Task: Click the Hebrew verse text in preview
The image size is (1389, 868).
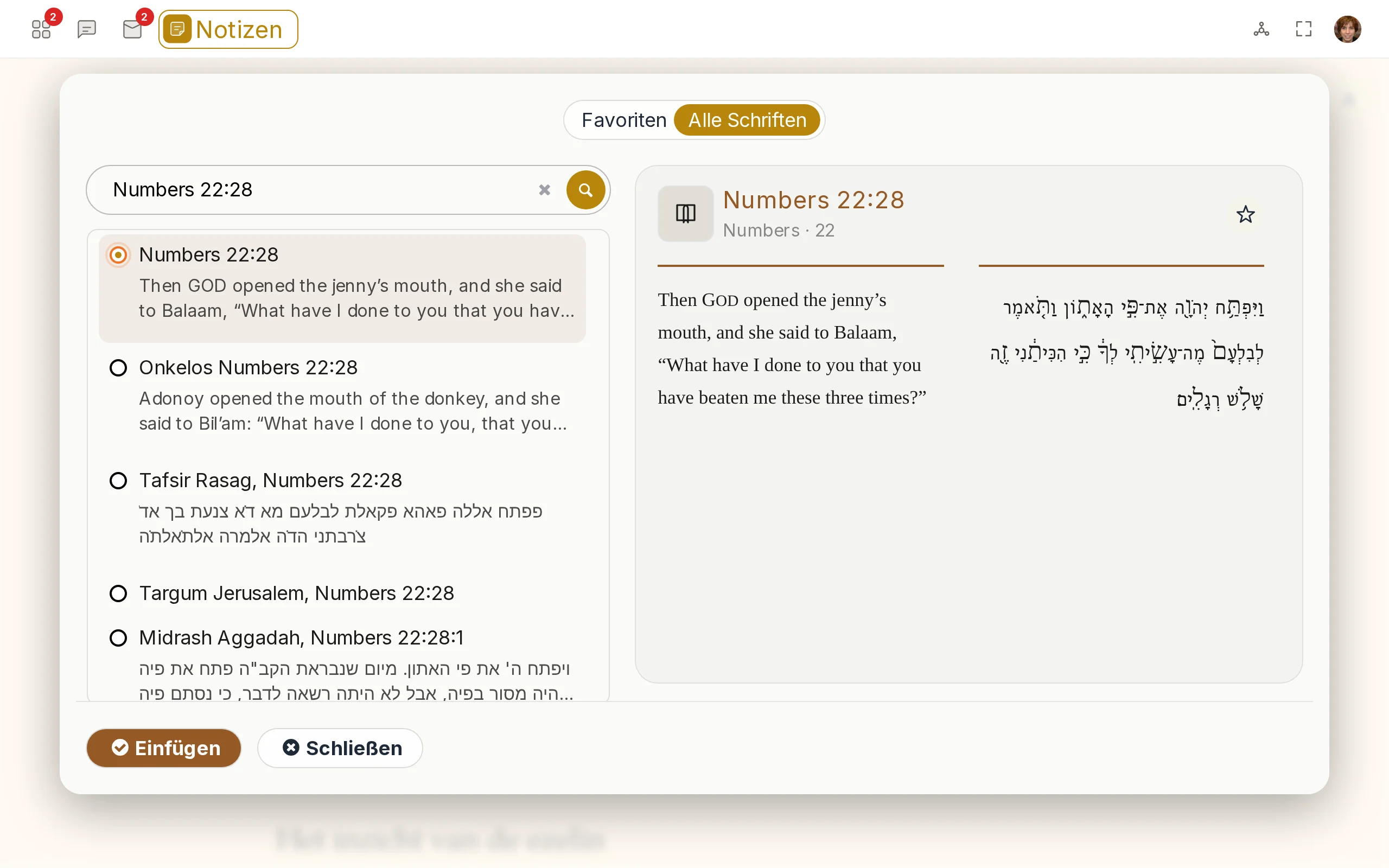Action: click(1127, 353)
